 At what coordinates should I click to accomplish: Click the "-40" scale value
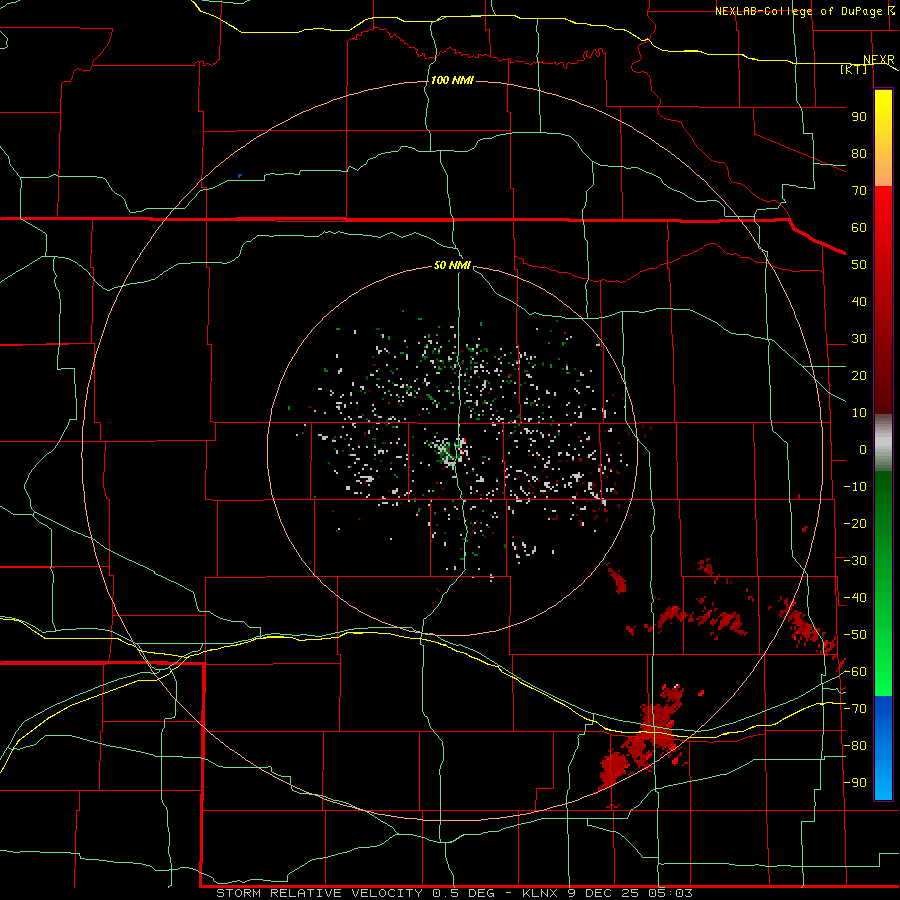click(855, 598)
